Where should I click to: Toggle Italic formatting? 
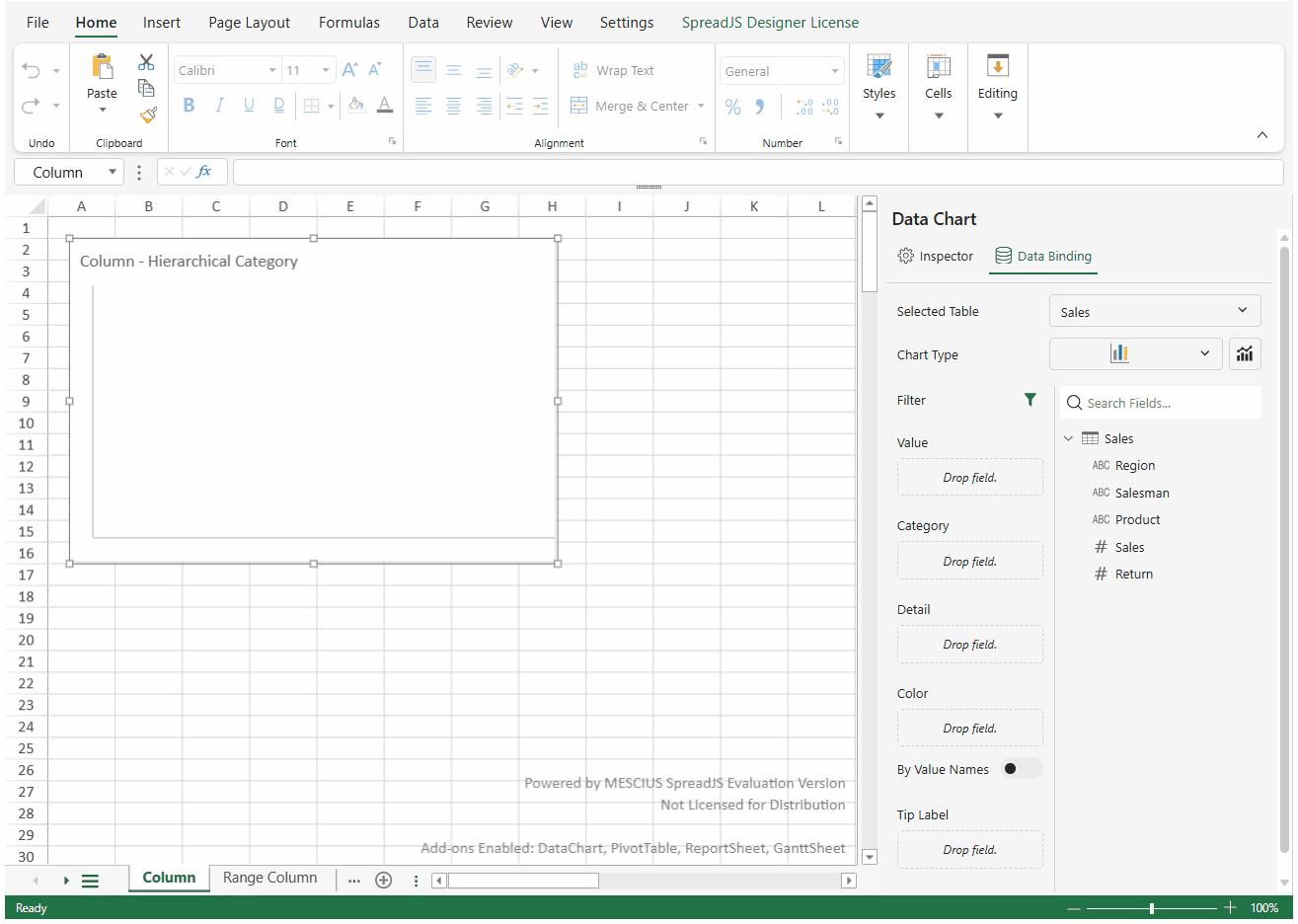point(219,105)
